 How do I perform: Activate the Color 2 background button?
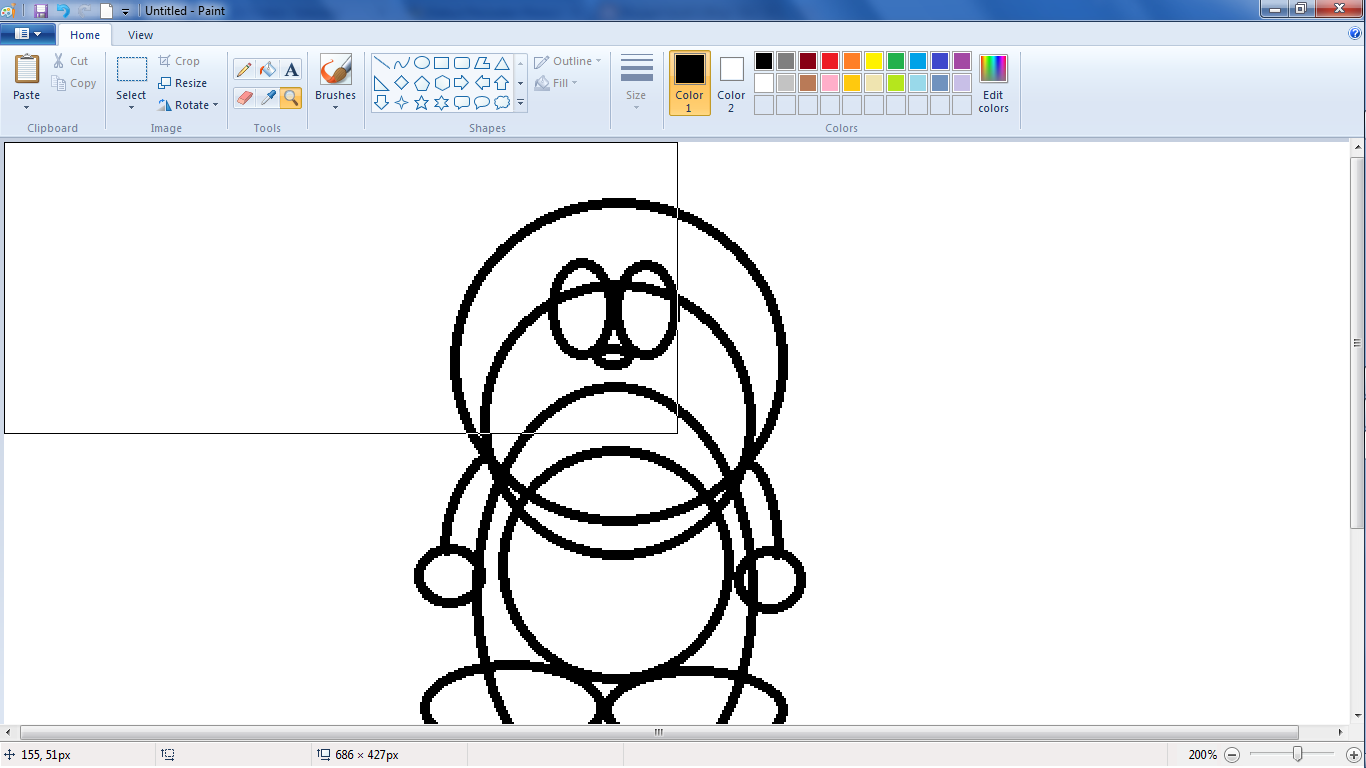[x=731, y=83]
